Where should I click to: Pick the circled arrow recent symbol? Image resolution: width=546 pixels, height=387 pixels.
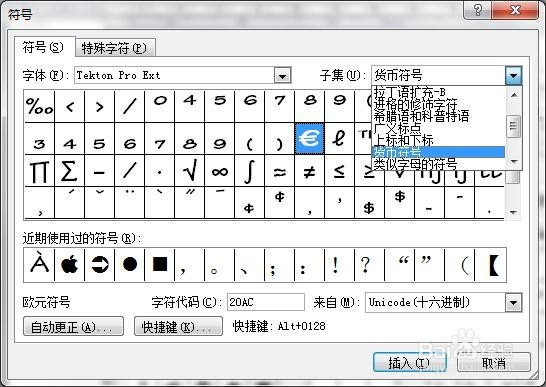100,265
